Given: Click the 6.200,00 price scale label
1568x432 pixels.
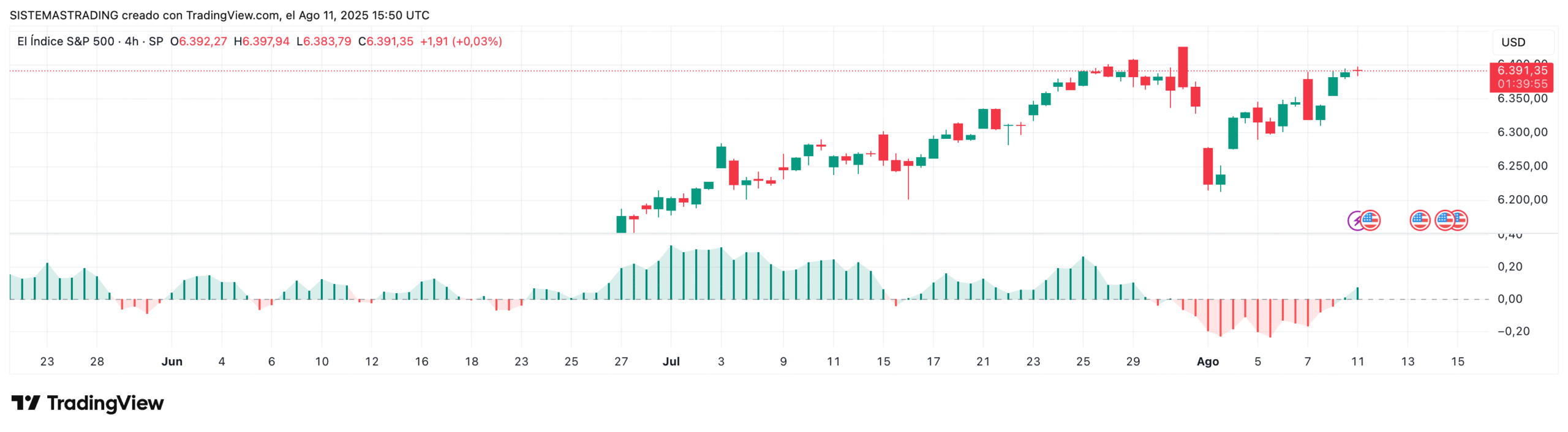Looking at the screenshot, I should (1521, 199).
